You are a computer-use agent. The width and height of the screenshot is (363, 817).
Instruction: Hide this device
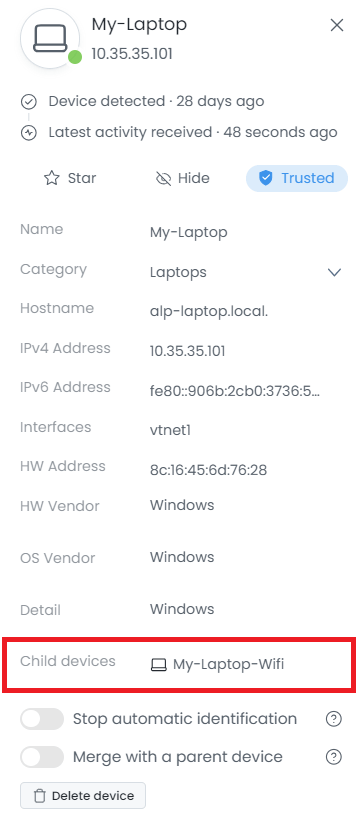183,178
